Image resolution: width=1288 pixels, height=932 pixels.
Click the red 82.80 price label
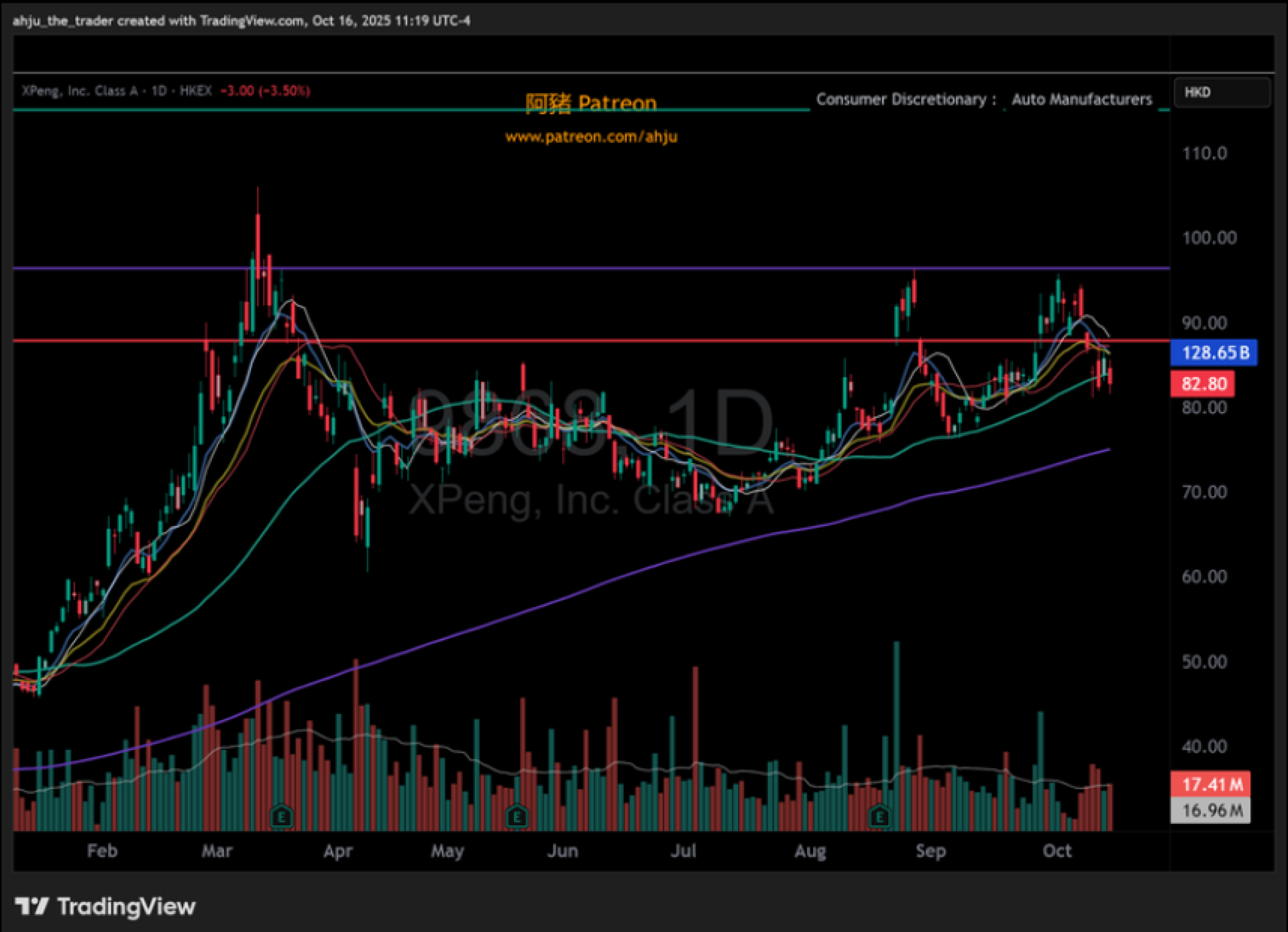[x=1203, y=384]
